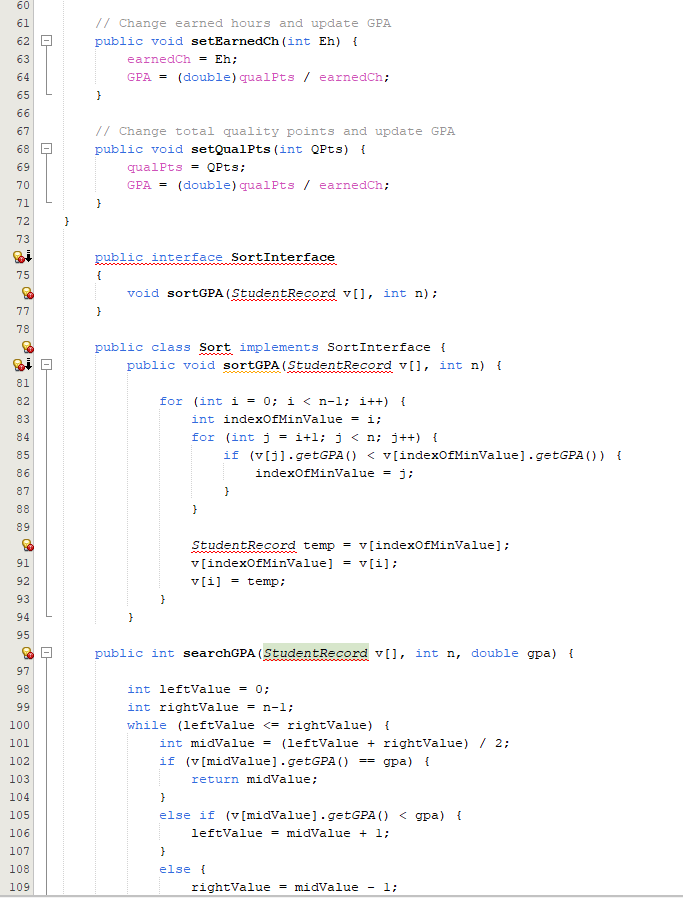Click 'return midValue;' statement
The height and width of the screenshot is (898, 683).
pos(254,779)
